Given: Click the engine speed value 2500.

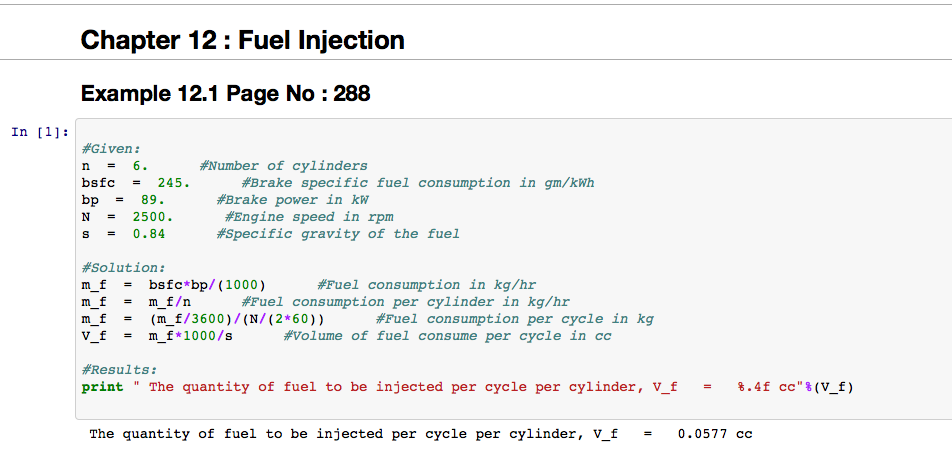Looking at the screenshot, I should pyautogui.click(x=153, y=216).
